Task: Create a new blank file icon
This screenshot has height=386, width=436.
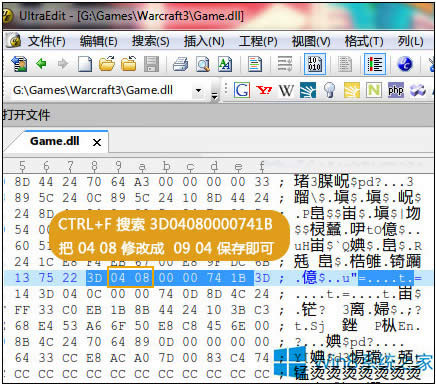Action: [85, 64]
